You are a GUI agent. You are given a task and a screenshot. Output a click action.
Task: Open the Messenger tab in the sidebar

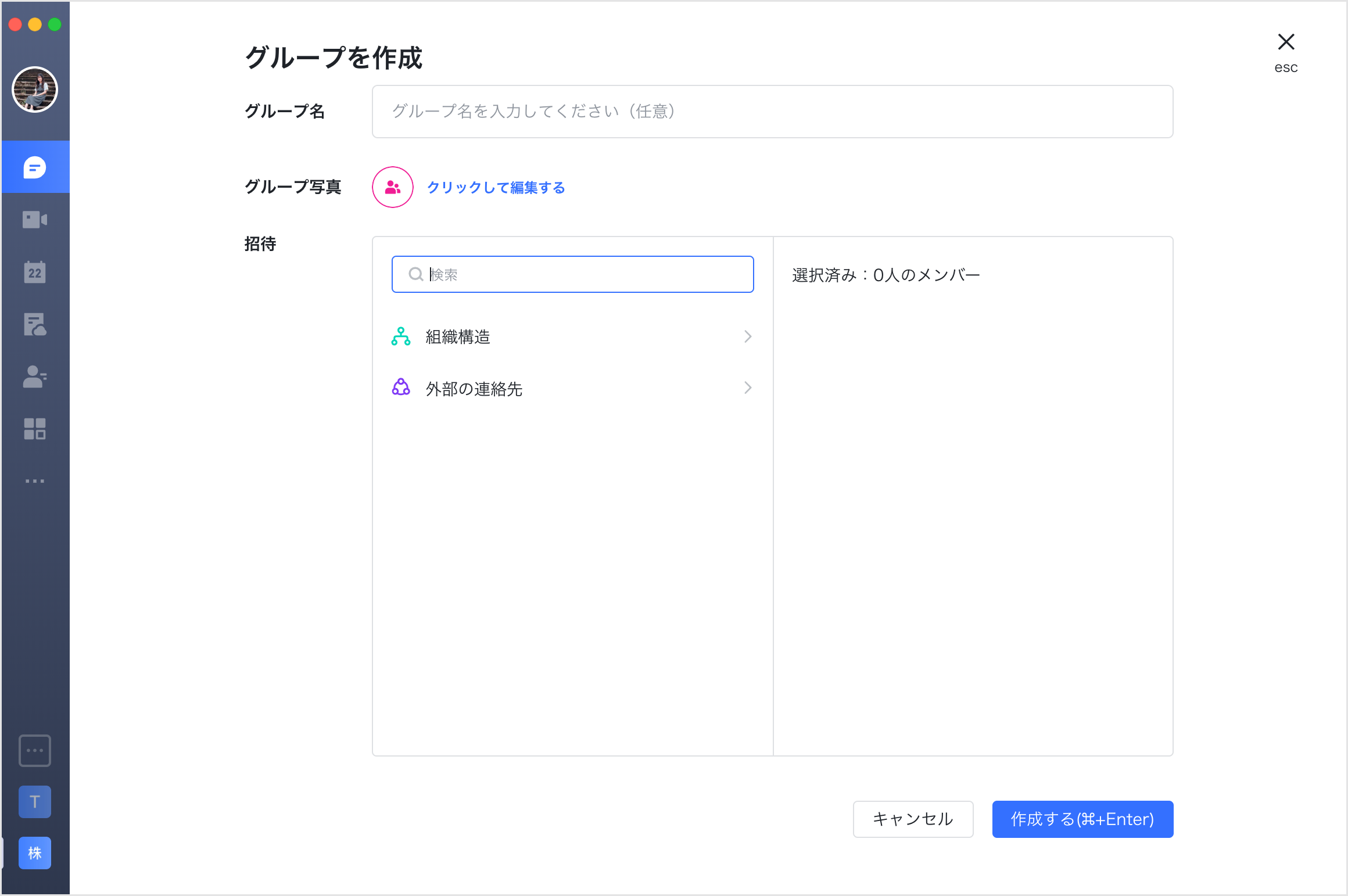click(35, 167)
